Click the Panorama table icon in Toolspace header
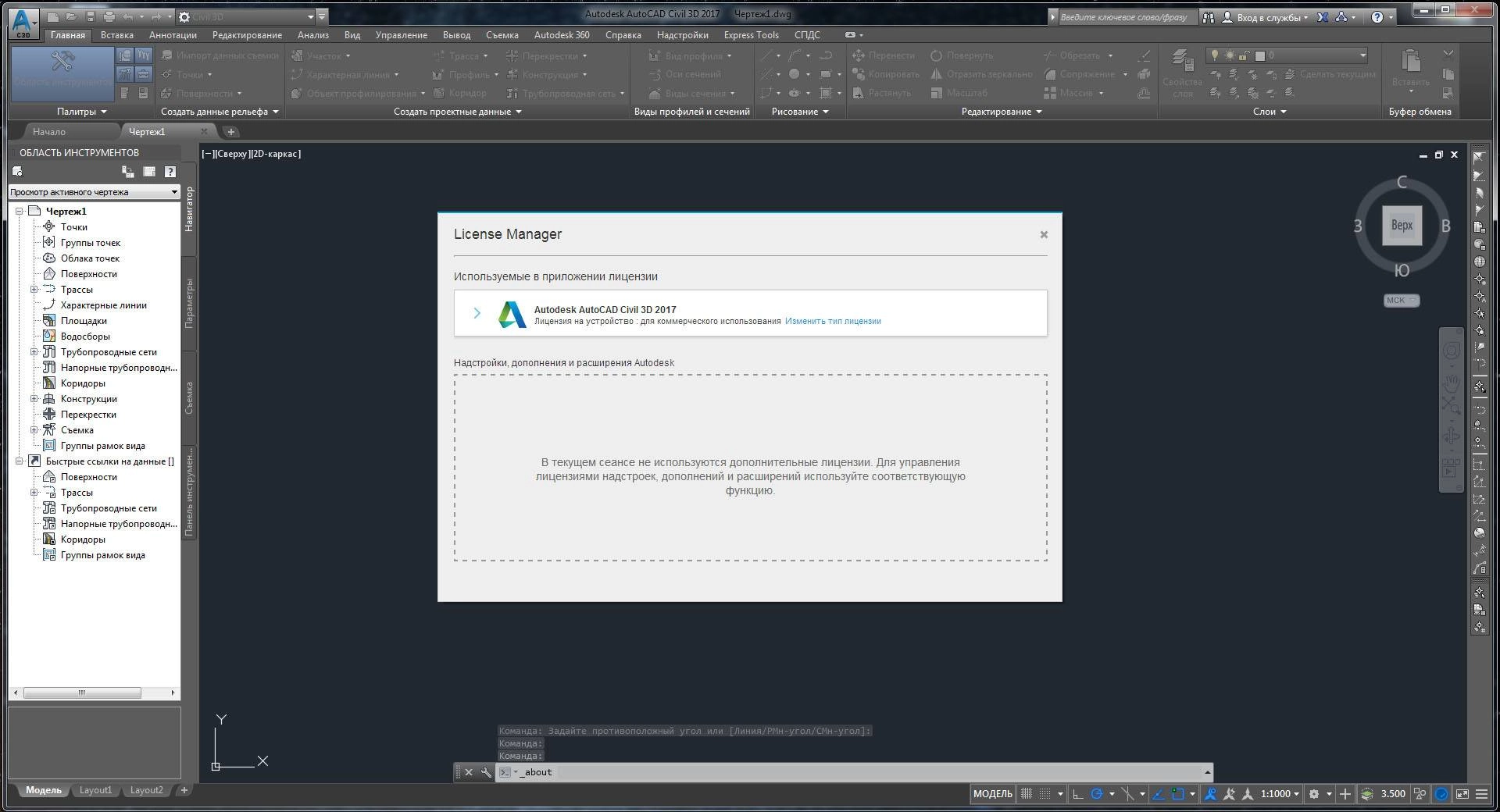The width and height of the screenshot is (1500, 812). [149, 172]
